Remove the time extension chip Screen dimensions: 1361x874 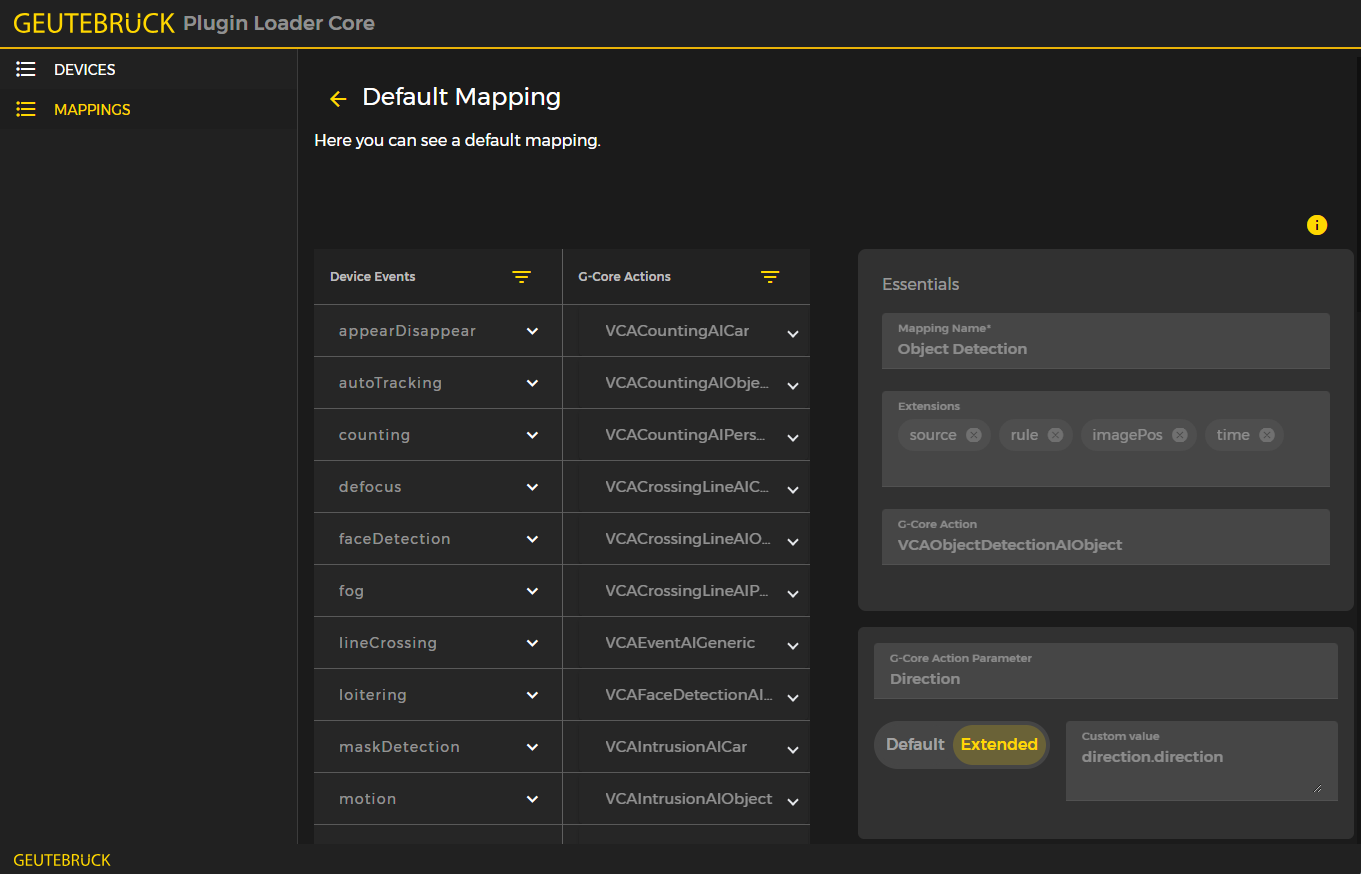1268,434
